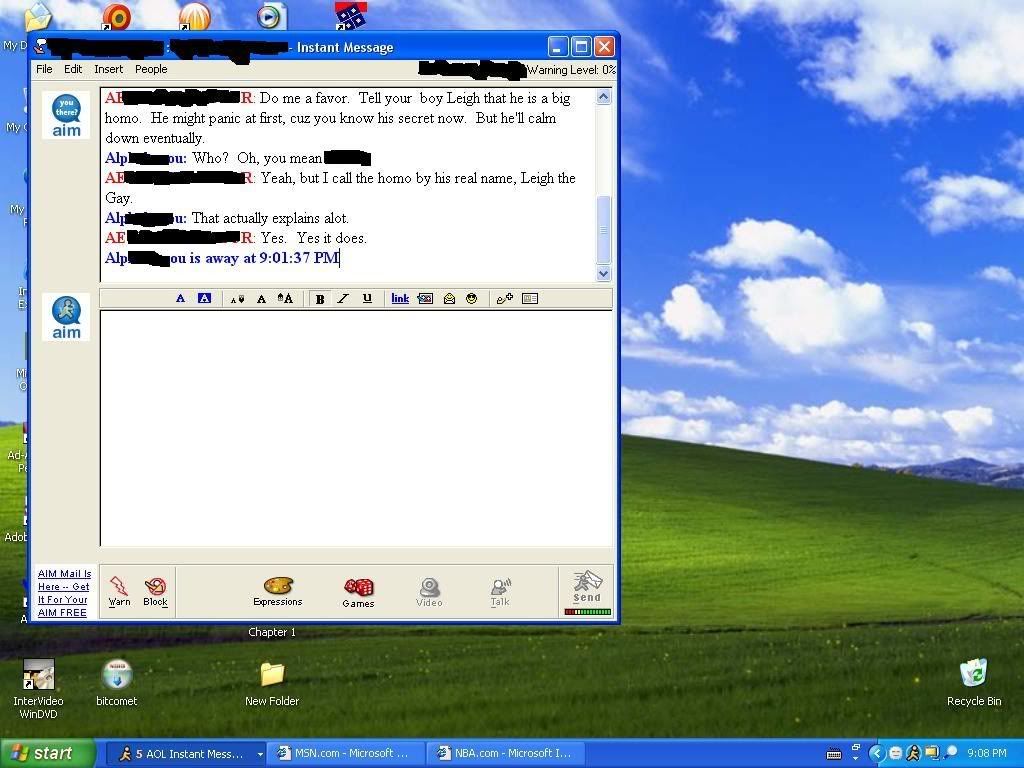Viewport: 1024px width, 768px height.
Task: Open the AIM Mail Is Here link
Action: pos(63,593)
